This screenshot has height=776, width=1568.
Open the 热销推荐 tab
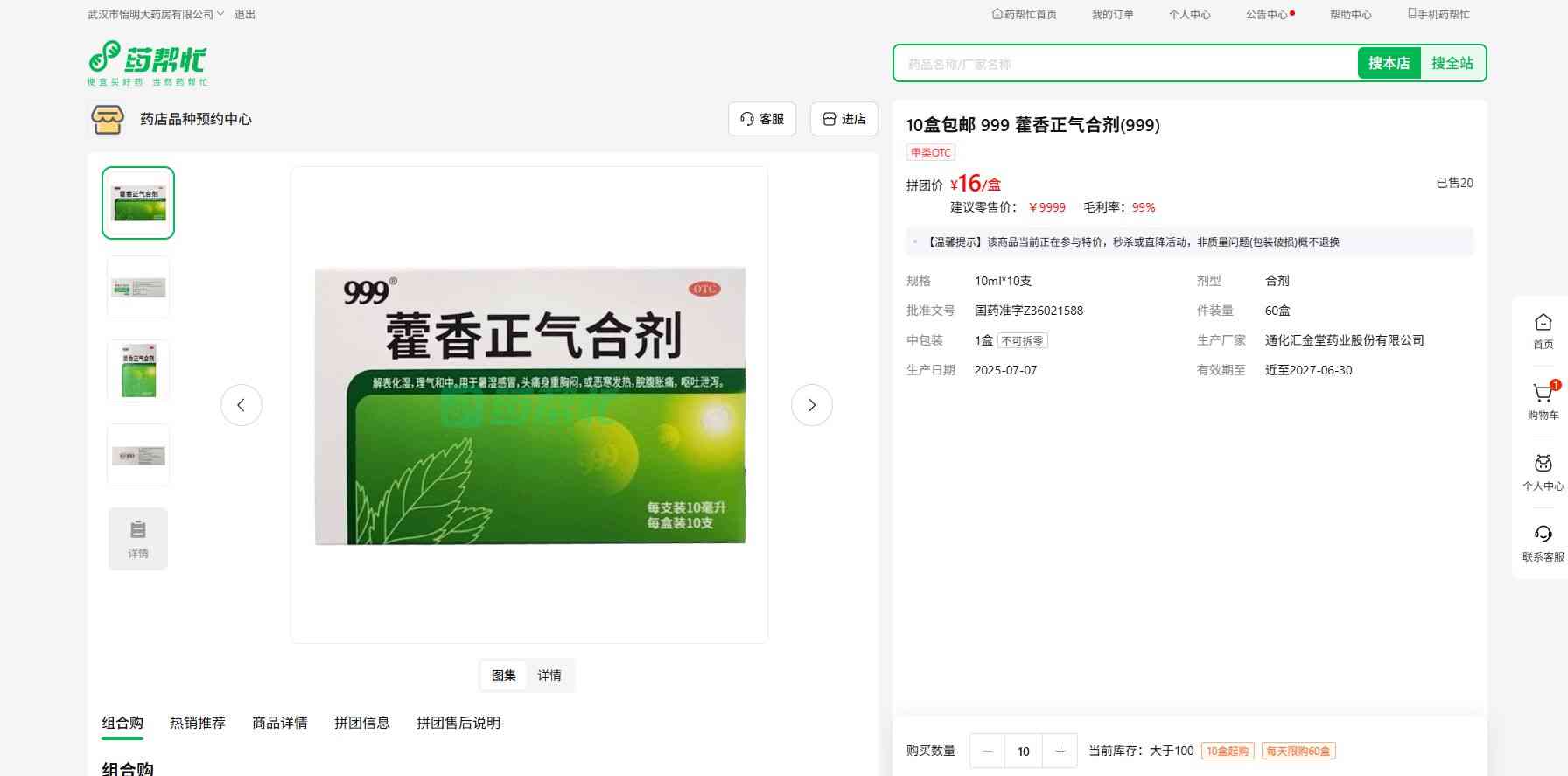point(198,723)
